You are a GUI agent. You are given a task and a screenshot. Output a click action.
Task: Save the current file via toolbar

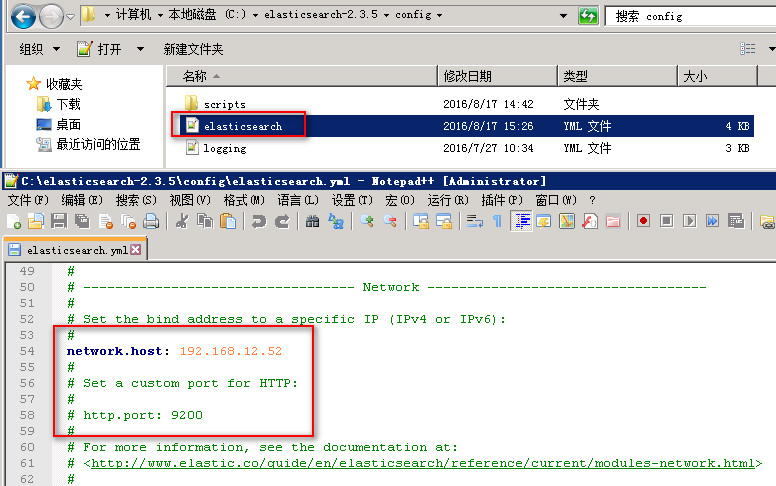click(x=59, y=221)
